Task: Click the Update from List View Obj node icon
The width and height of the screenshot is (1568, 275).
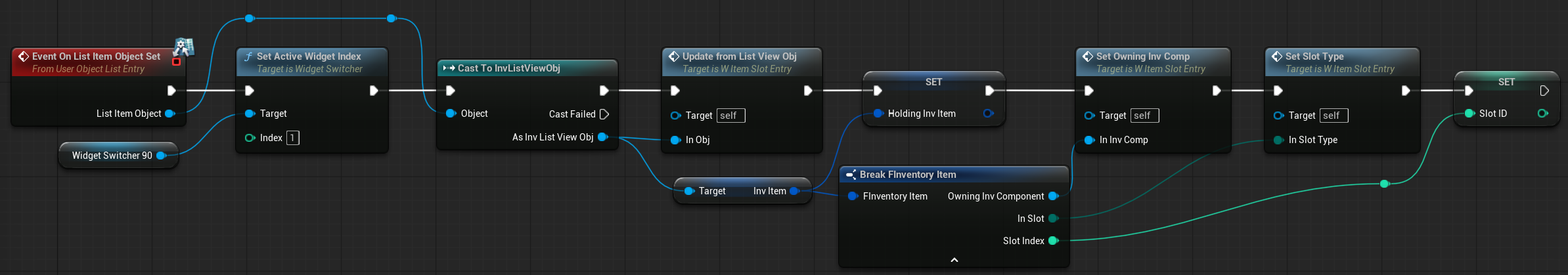Action: pos(674,56)
